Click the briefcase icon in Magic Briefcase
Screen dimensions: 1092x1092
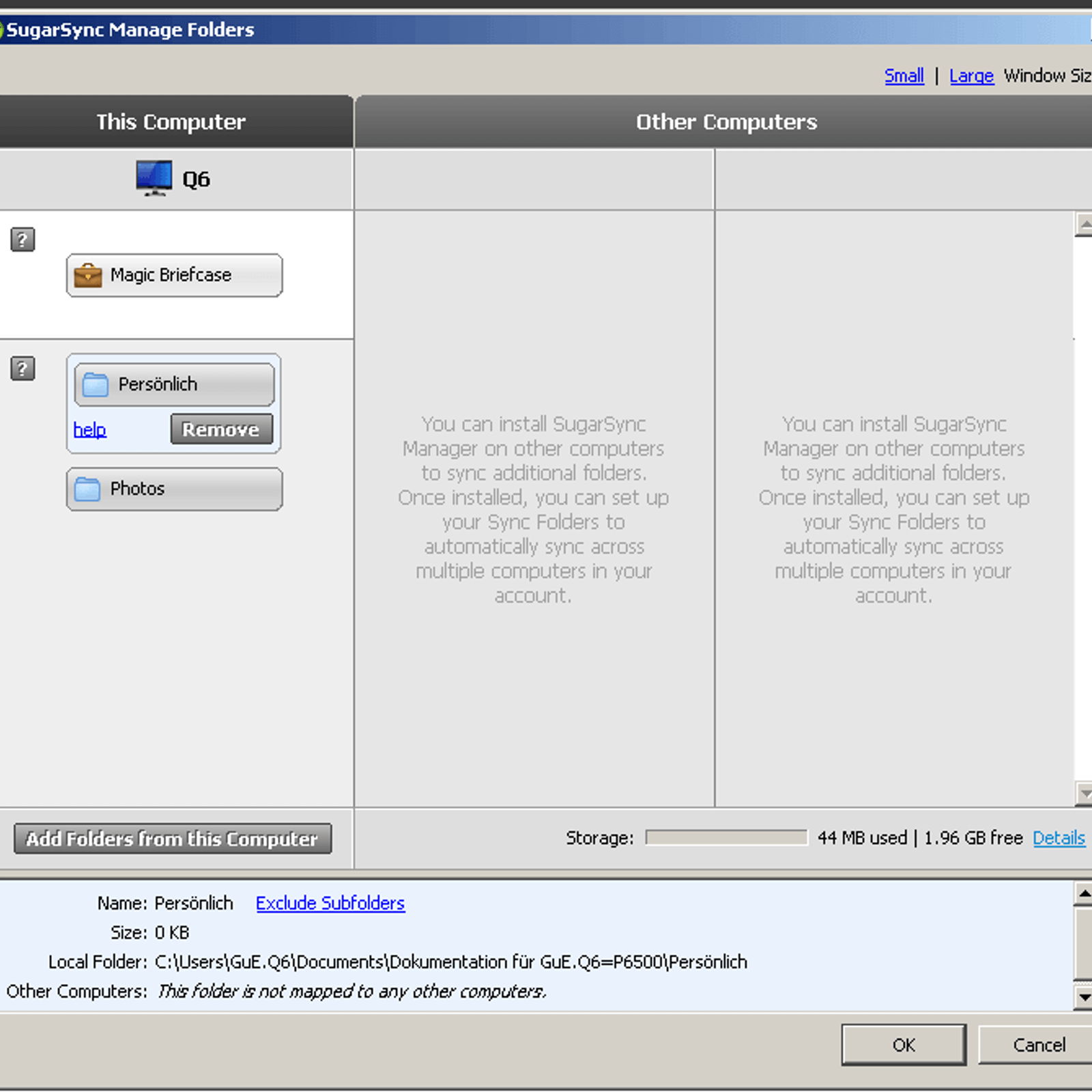click(x=88, y=275)
